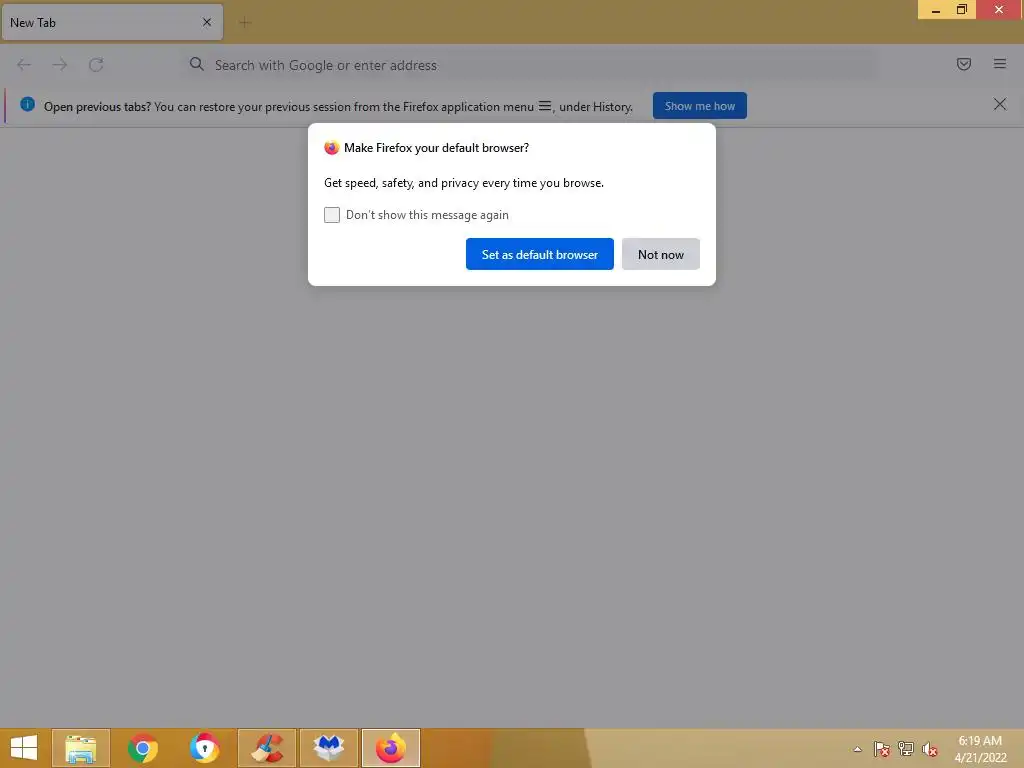Click the blue info icon in notification bar
The width and height of the screenshot is (1024, 768).
pos(27,104)
